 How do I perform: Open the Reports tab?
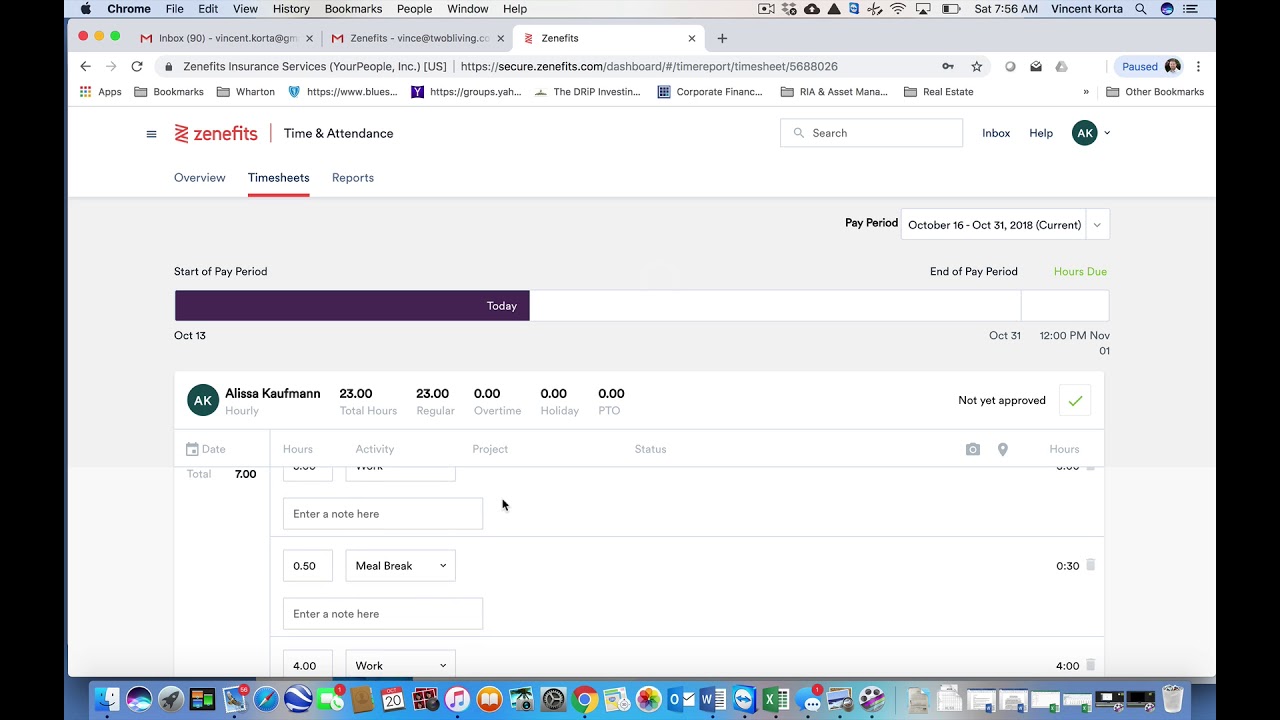click(x=353, y=178)
